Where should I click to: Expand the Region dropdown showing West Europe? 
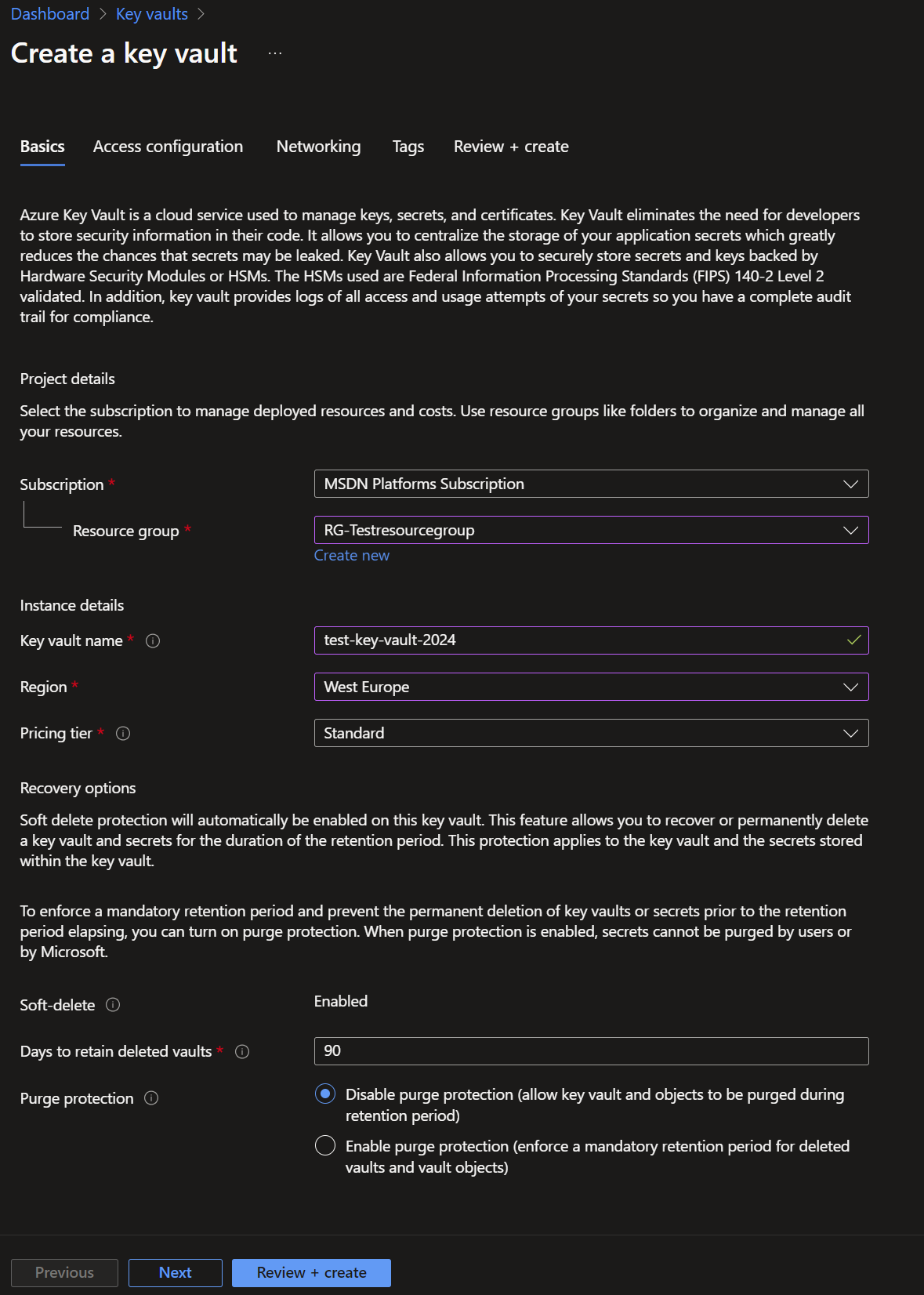tap(591, 687)
